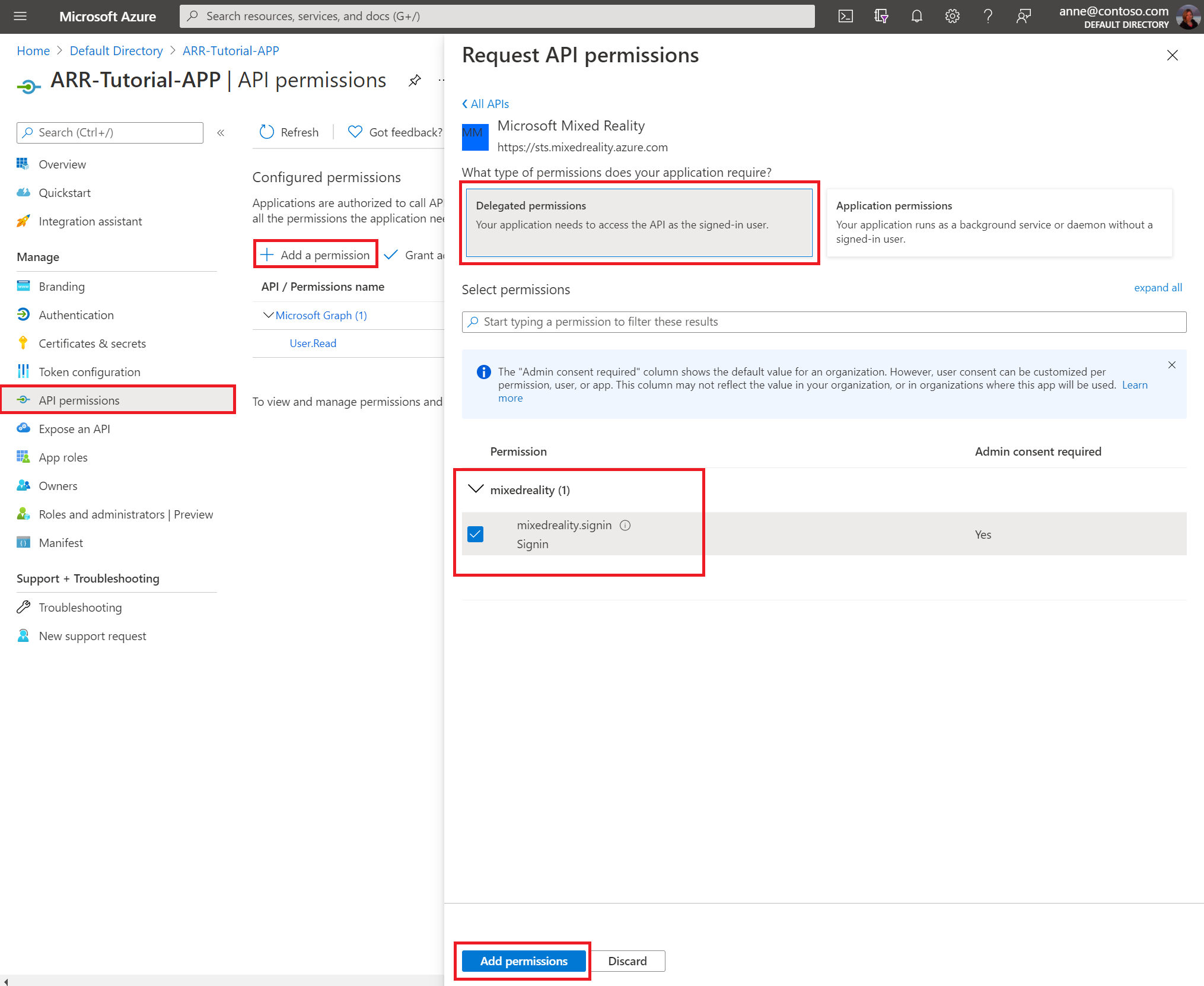This screenshot has width=1204, height=986.
Task: Open the All APIs navigation link
Action: (488, 103)
